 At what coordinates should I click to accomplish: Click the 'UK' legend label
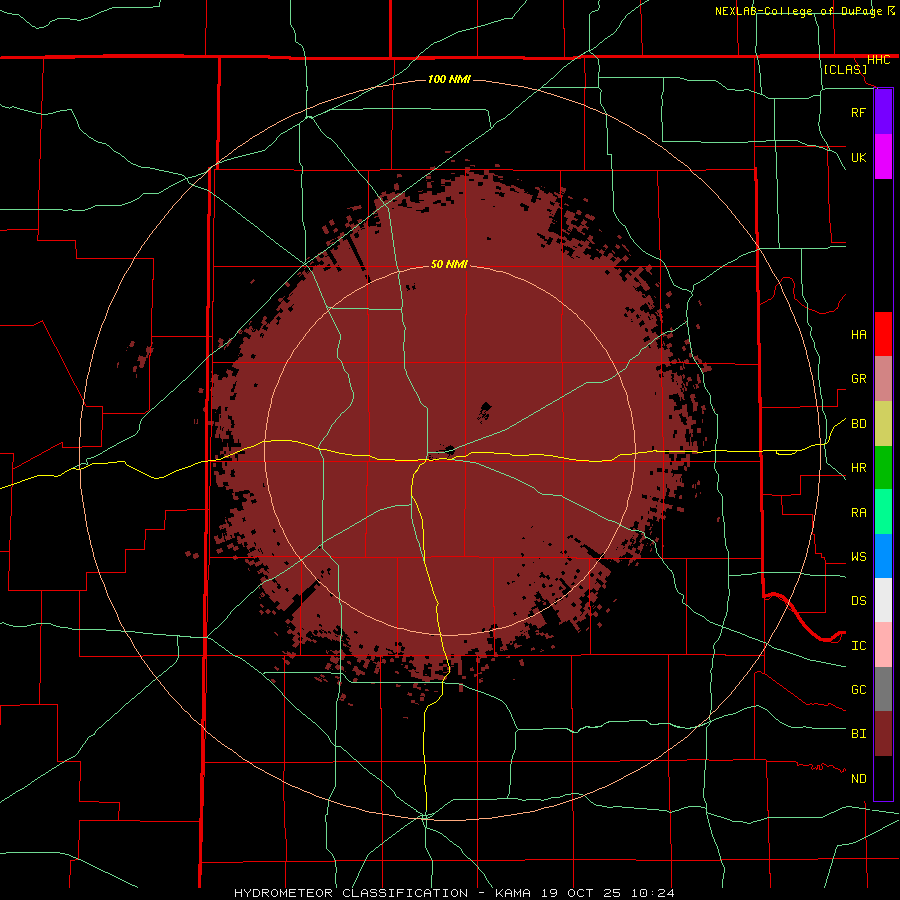(x=858, y=157)
